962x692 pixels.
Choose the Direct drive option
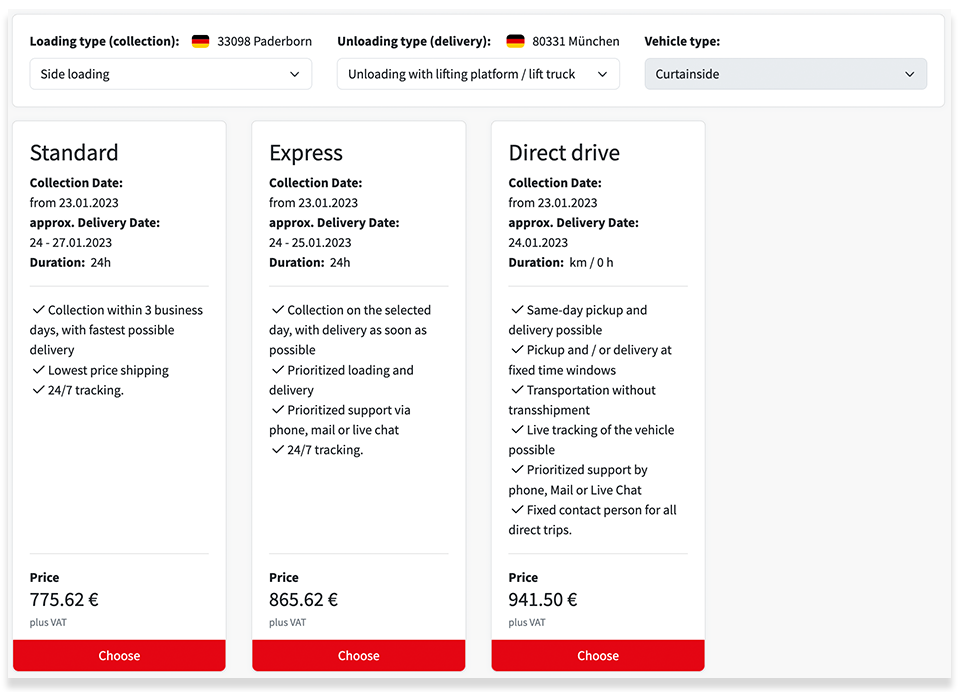(598, 655)
